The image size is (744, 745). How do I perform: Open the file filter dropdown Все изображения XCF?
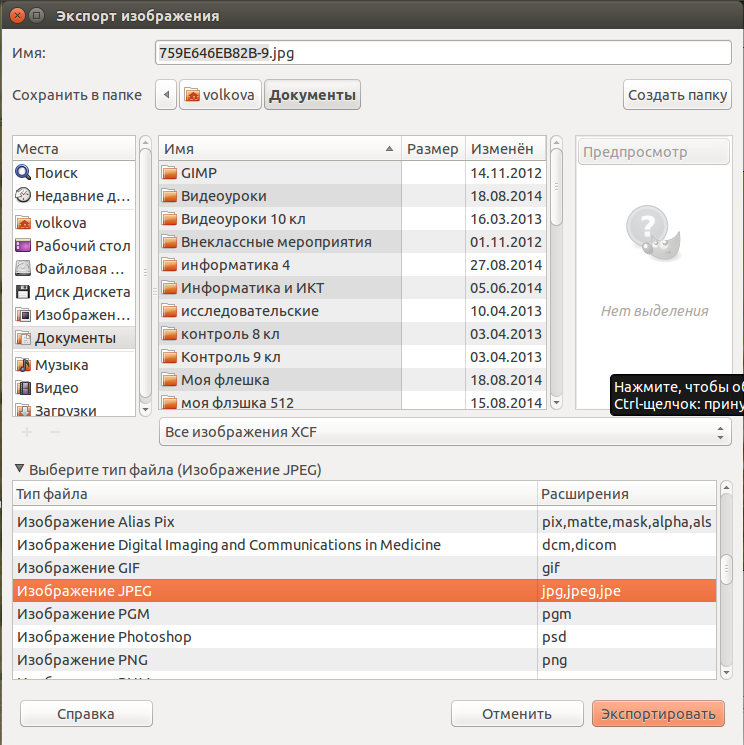click(445, 432)
